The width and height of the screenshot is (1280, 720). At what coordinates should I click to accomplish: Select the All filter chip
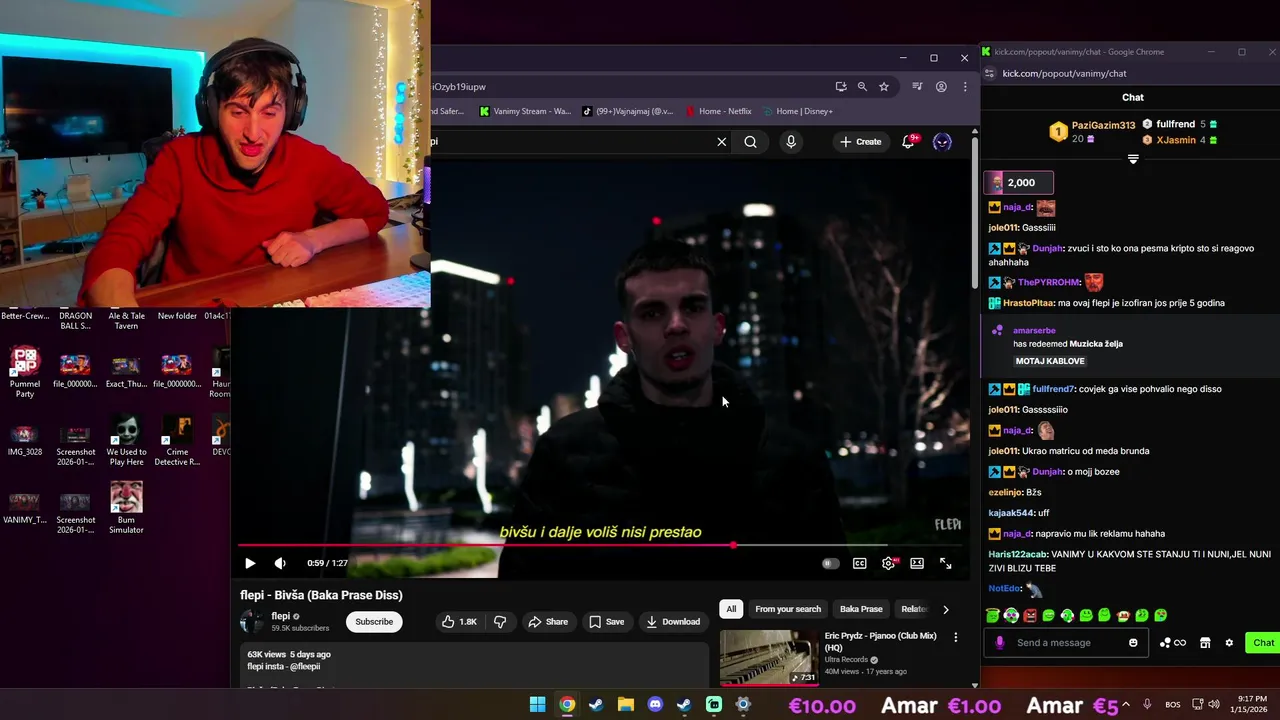731,609
